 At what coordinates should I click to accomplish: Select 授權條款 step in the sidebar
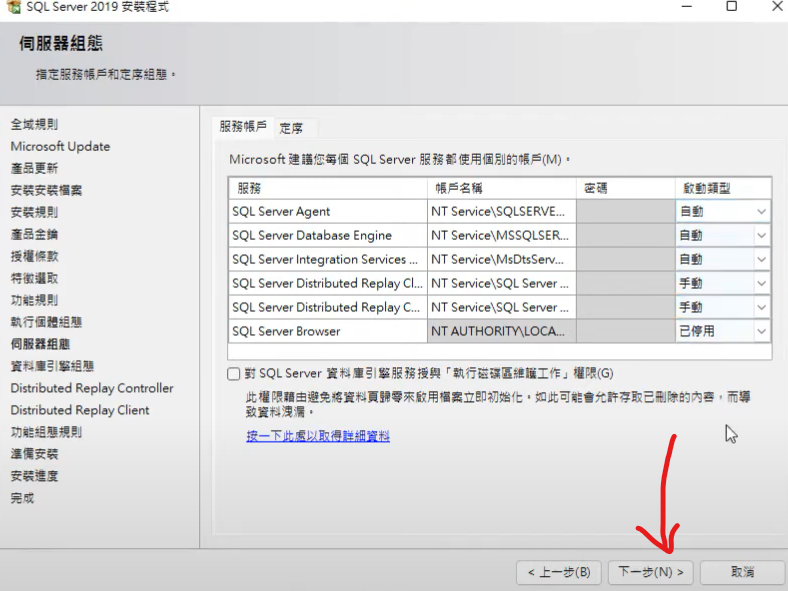pyautogui.click(x=34, y=256)
